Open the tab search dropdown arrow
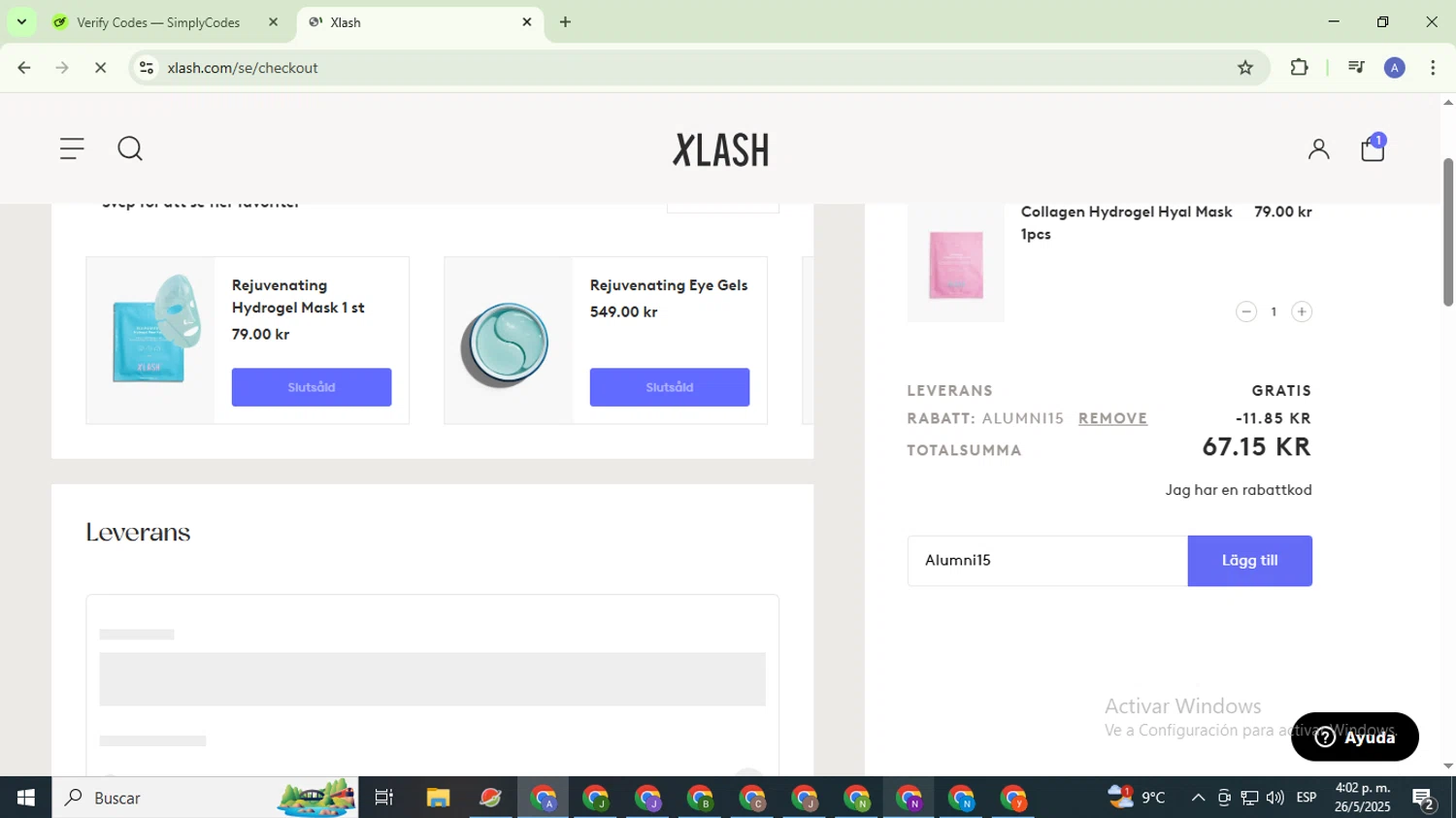Viewport: 1456px width, 818px height. point(21,22)
